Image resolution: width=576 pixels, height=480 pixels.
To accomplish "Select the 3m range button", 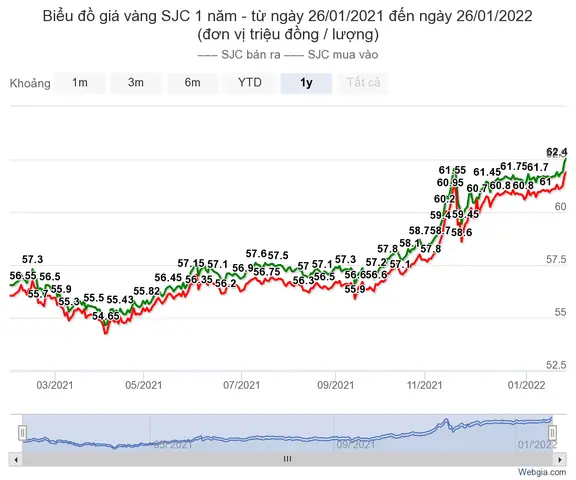I will click(x=136, y=83).
